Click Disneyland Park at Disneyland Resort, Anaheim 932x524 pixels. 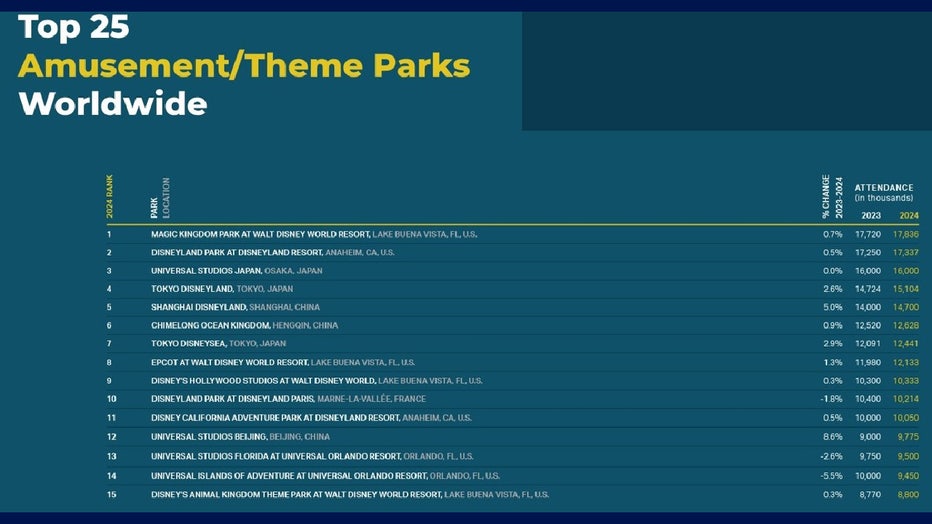272,252
